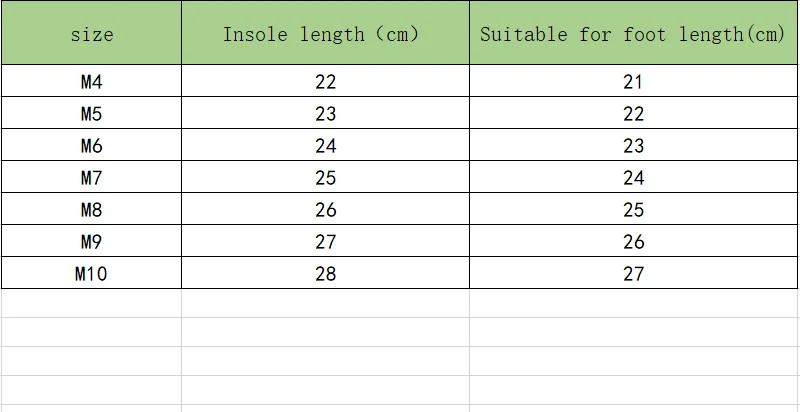The image size is (800, 412).
Task: Select M7 foot length cell showing 24
Action: tap(633, 177)
